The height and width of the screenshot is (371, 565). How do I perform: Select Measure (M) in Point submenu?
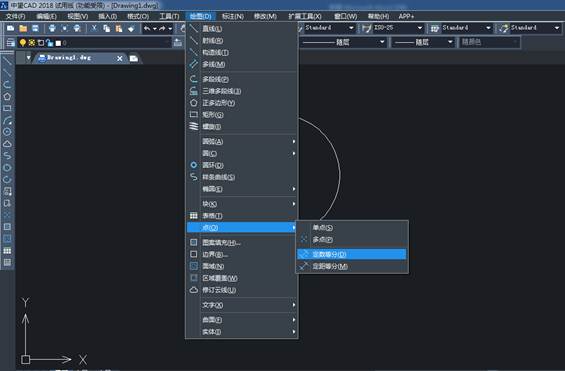(x=352, y=266)
